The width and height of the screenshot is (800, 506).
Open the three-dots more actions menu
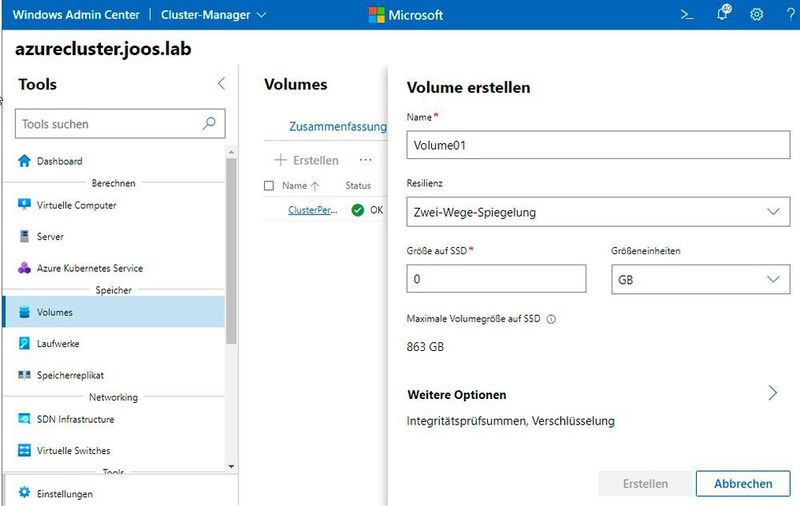pyautogui.click(x=365, y=160)
